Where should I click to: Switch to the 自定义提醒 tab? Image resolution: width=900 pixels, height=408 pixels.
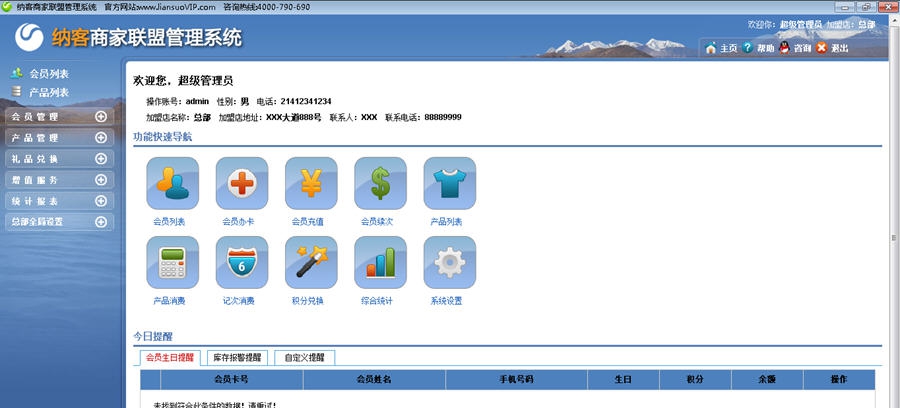(x=305, y=358)
